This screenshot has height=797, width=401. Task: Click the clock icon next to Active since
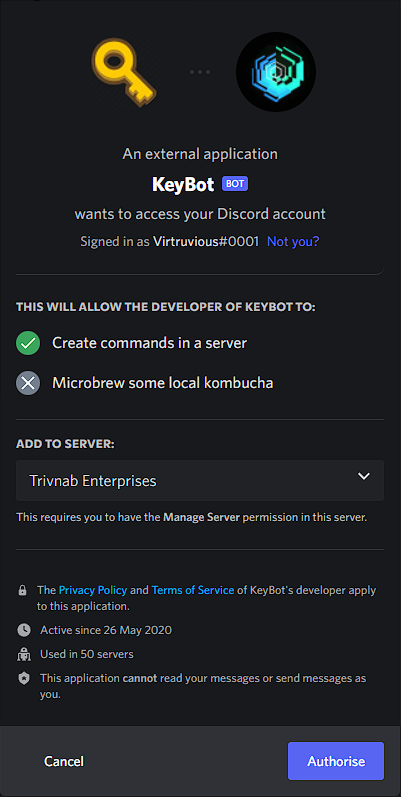click(23, 630)
